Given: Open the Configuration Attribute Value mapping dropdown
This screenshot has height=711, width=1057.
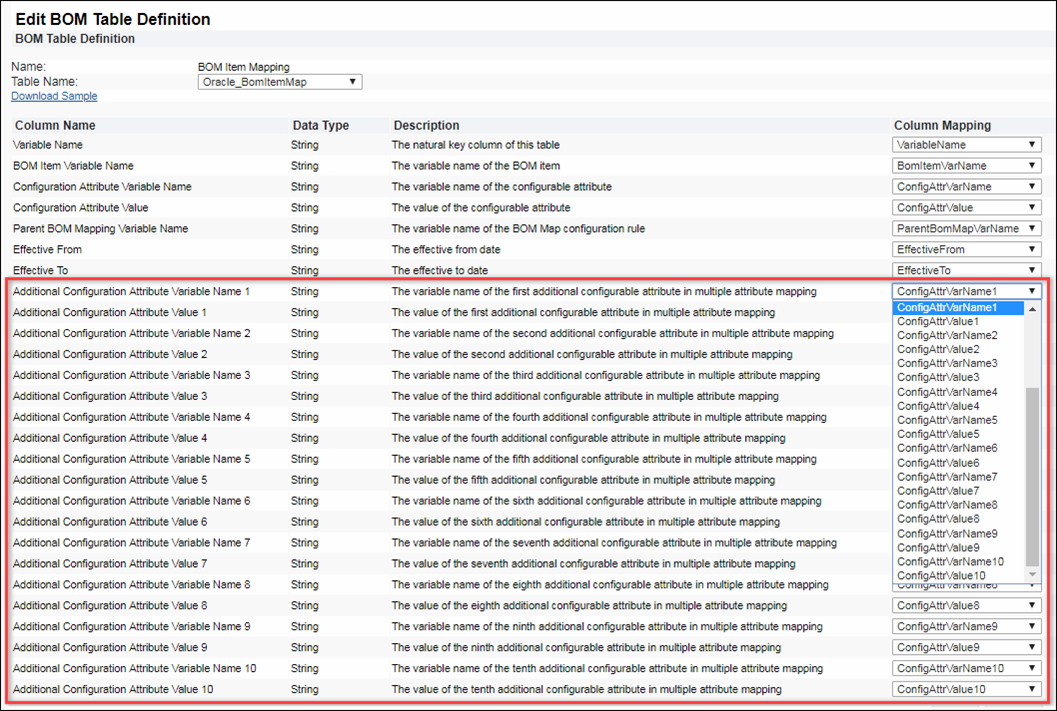Looking at the screenshot, I should (x=965, y=207).
